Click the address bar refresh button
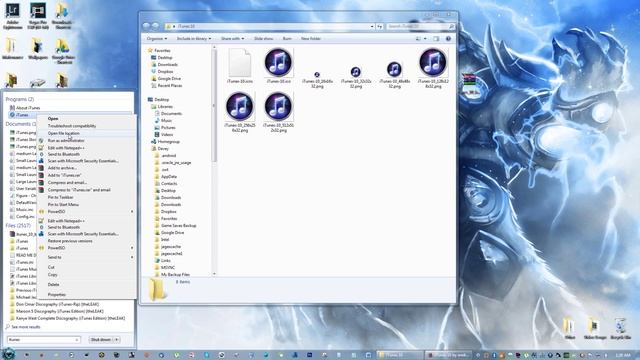Image resolution: width=640 pixels, height=360 pixels. coord(380,27)
